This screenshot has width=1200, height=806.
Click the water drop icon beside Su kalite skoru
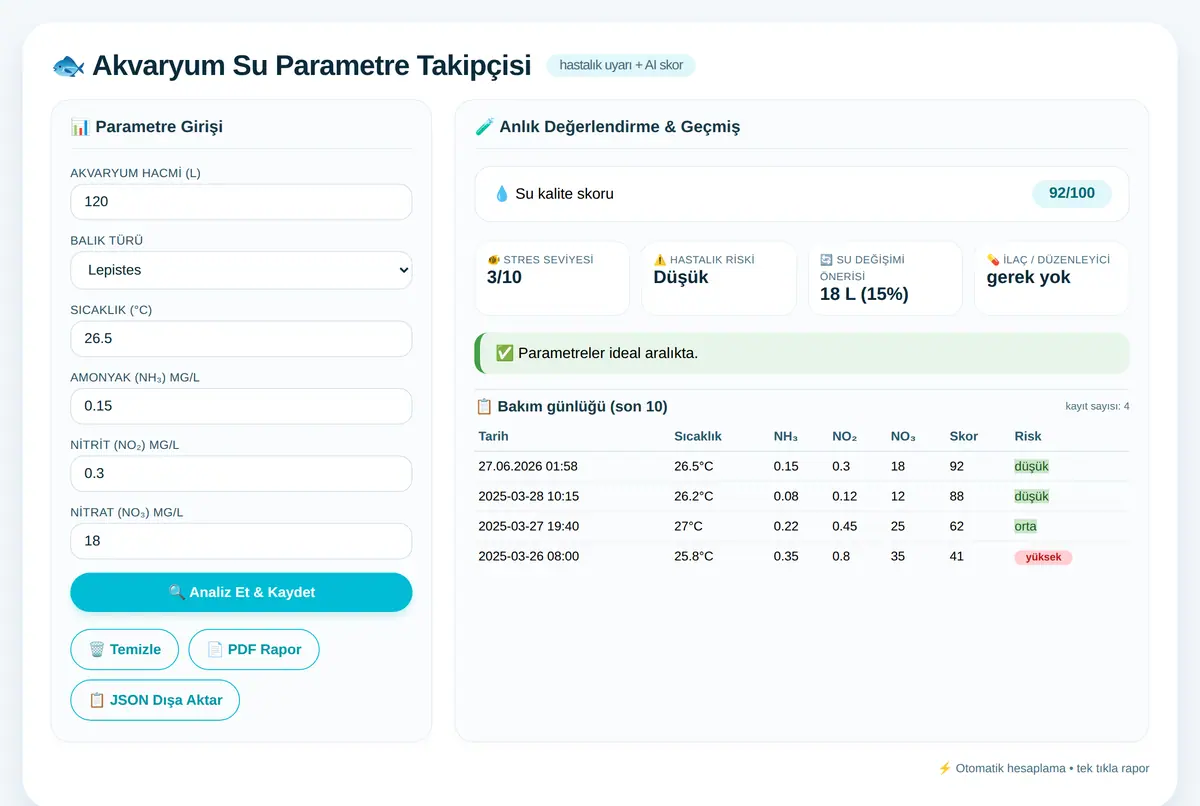[502, 194]
